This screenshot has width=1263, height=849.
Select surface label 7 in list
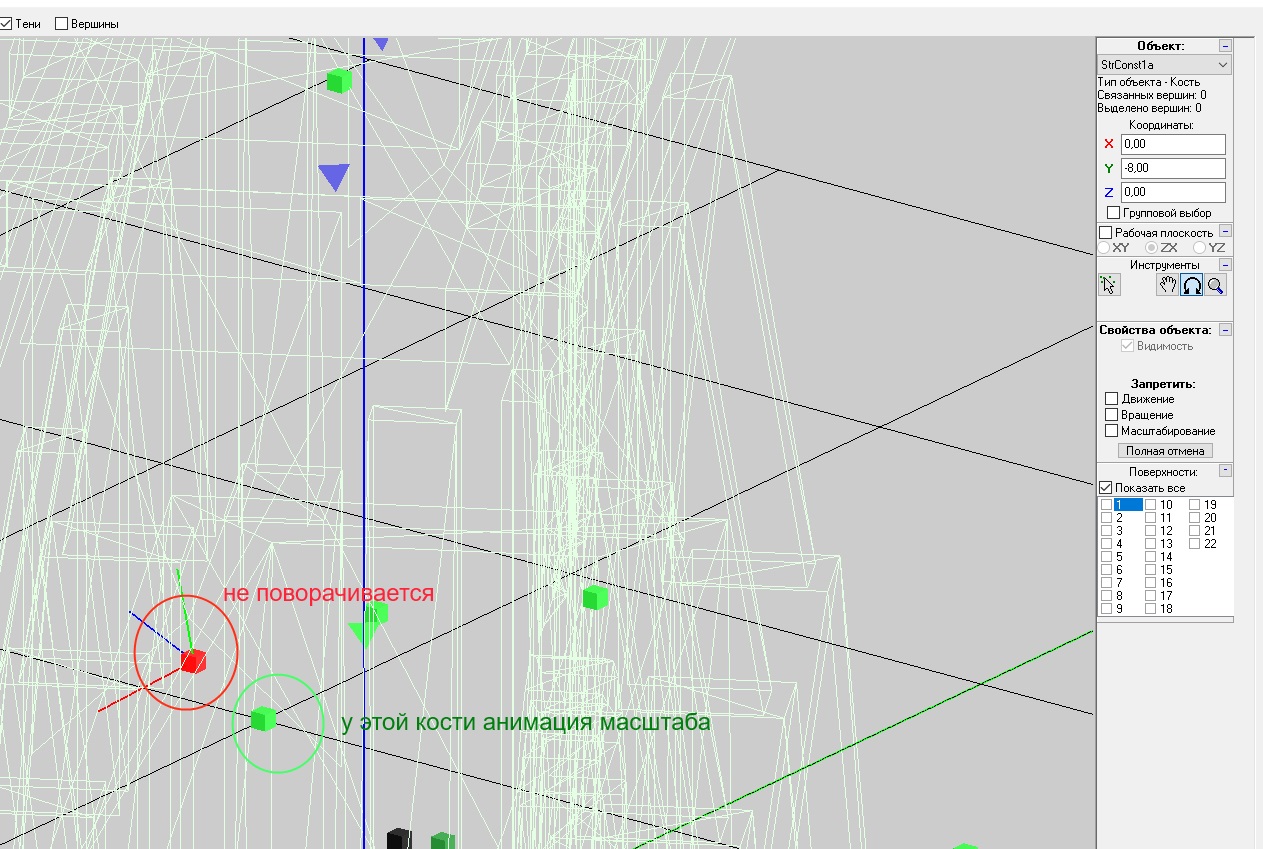click(1119, 583)
